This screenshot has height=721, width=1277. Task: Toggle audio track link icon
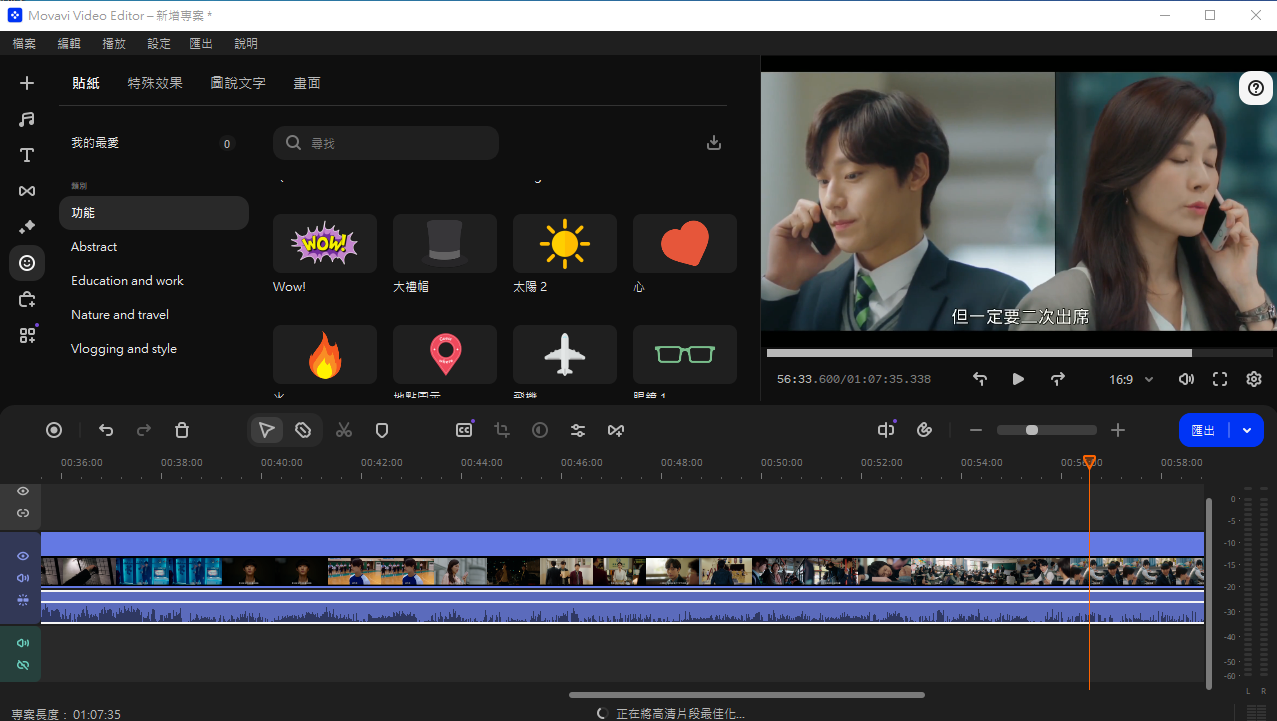[x=23, y=665]
